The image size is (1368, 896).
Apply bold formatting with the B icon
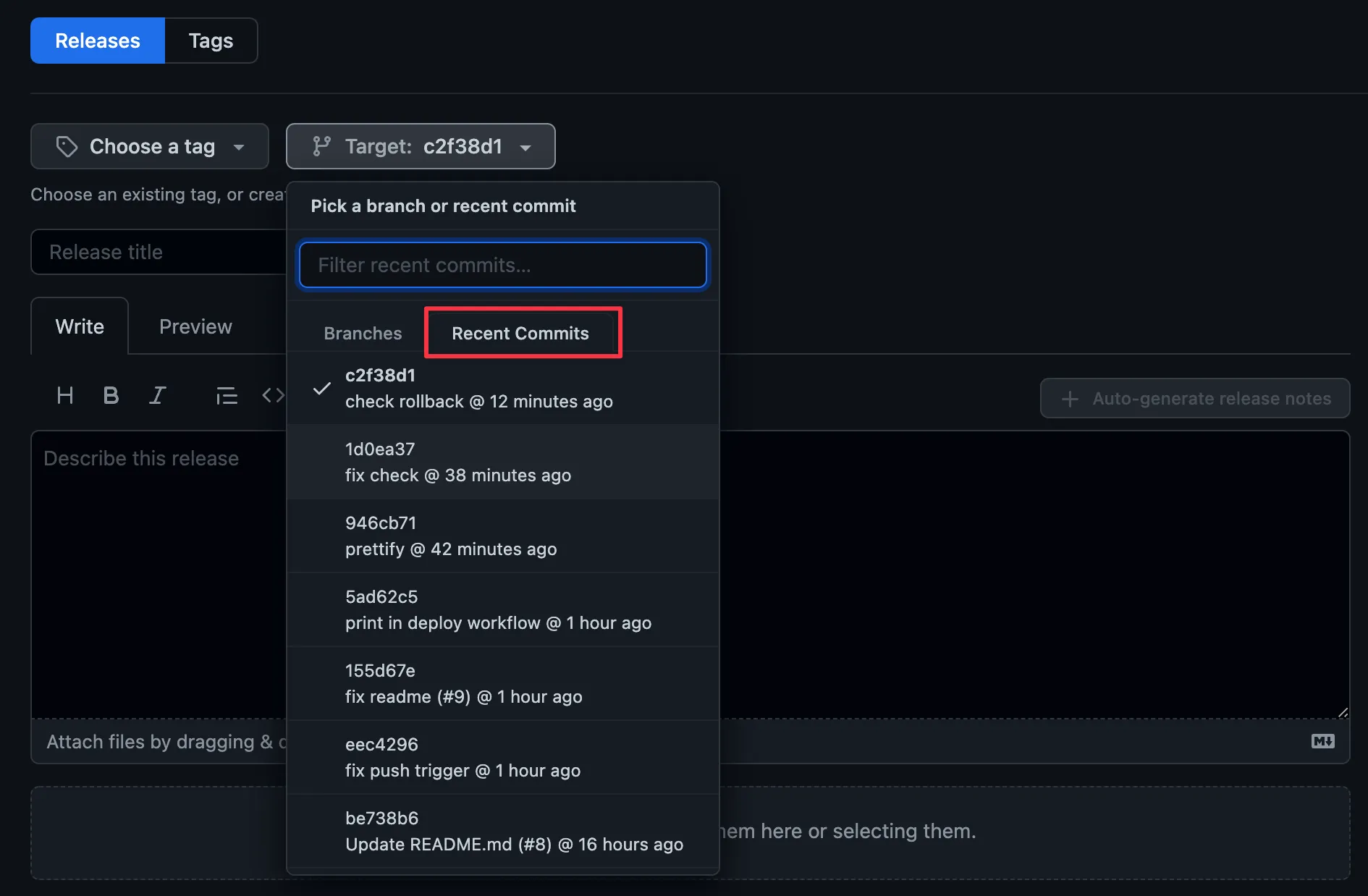point(111,395)
